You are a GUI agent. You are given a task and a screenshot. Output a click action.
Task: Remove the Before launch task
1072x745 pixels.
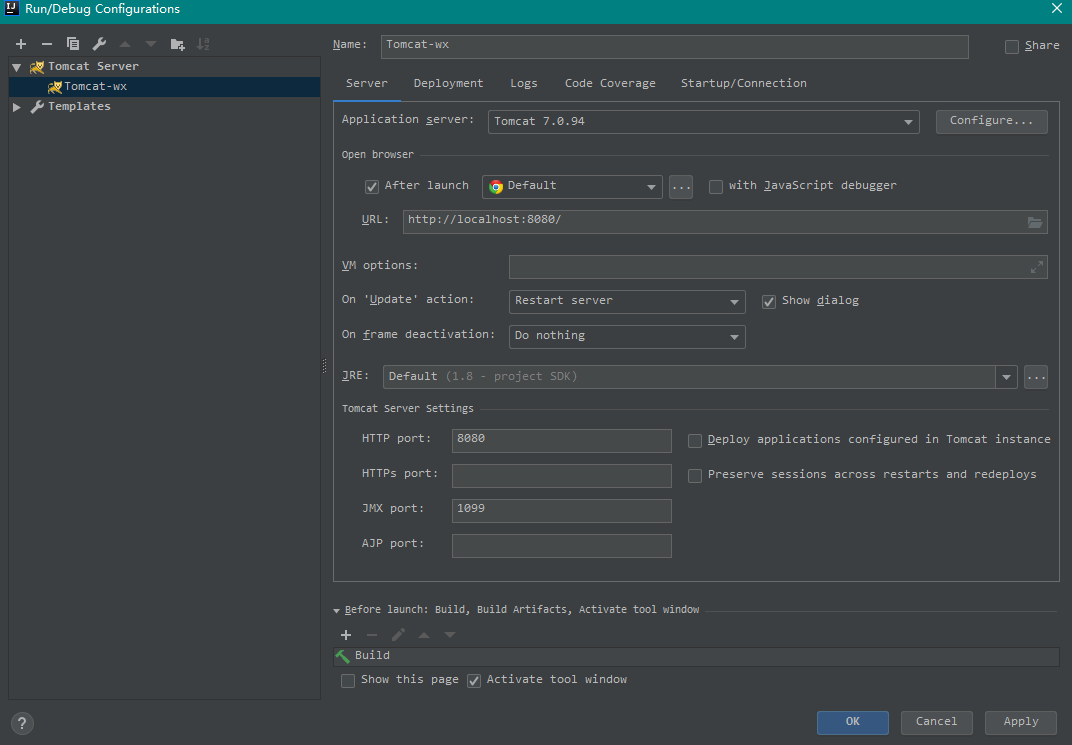pyautogui.click(x=372, y=635)
